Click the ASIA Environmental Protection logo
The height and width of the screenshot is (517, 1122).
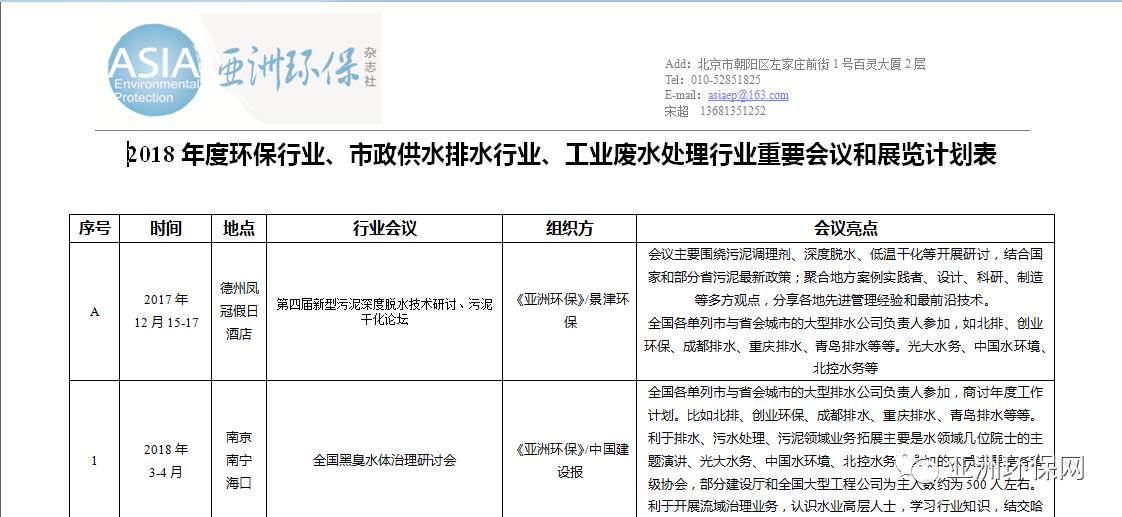pyautogui.click(x=154, y=70)
